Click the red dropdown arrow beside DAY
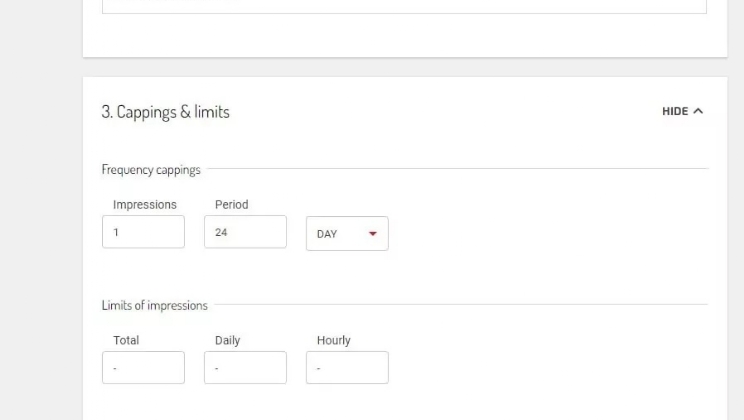The height and width of the screenshot is (420, 744). pyautogui.click(x=373, y=234)
